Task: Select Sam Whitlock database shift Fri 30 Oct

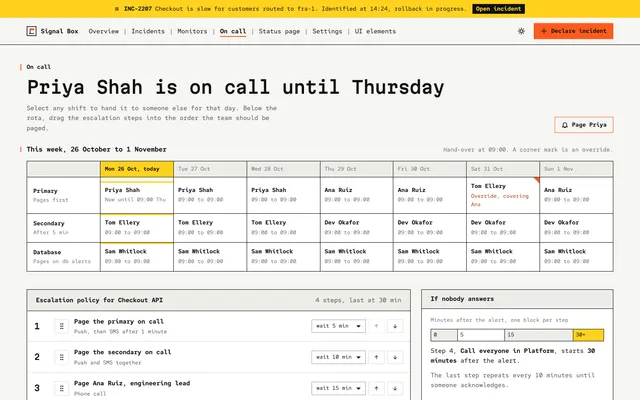Action: 430,257
